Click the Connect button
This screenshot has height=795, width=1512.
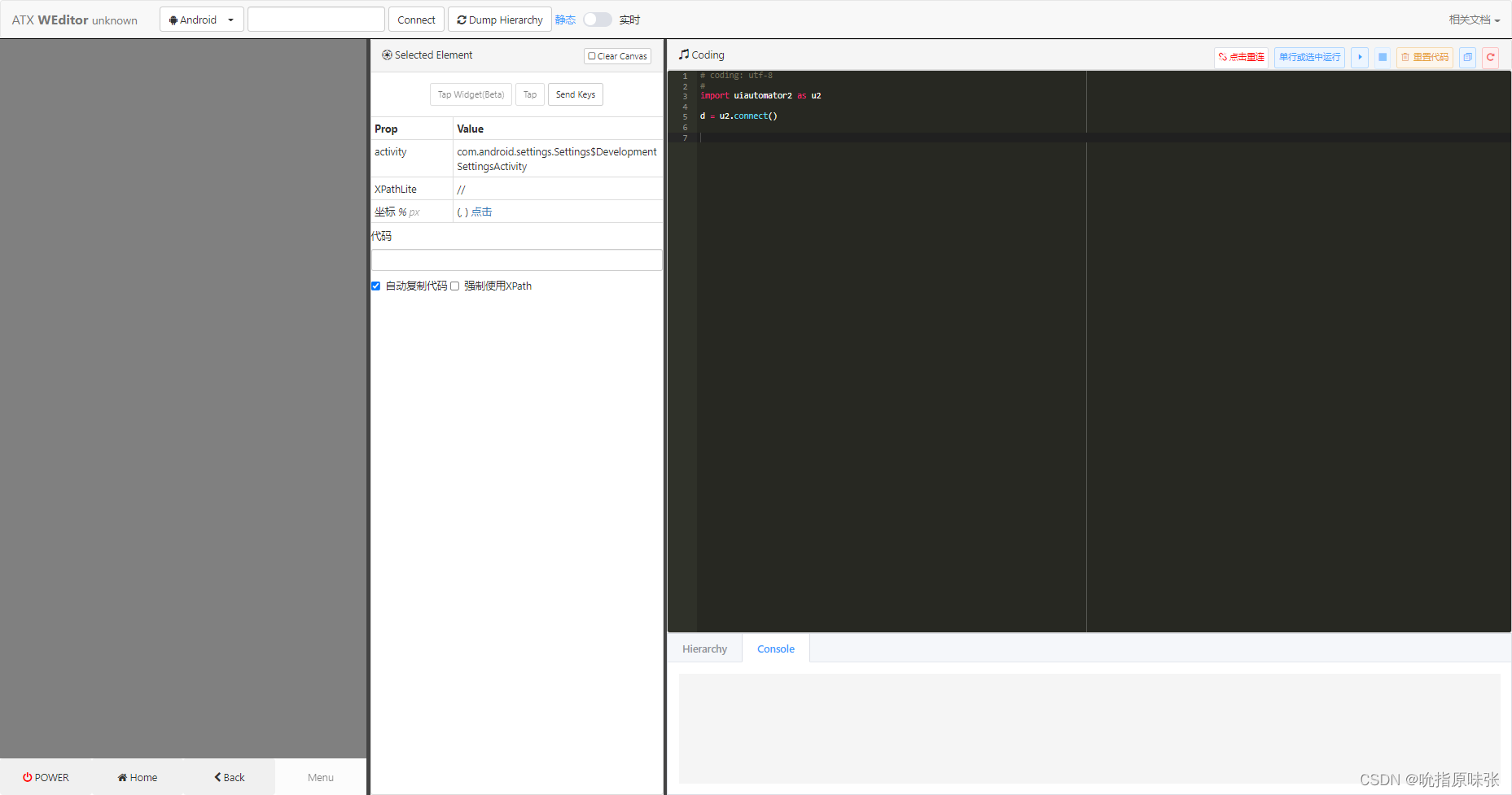(416, 19)
